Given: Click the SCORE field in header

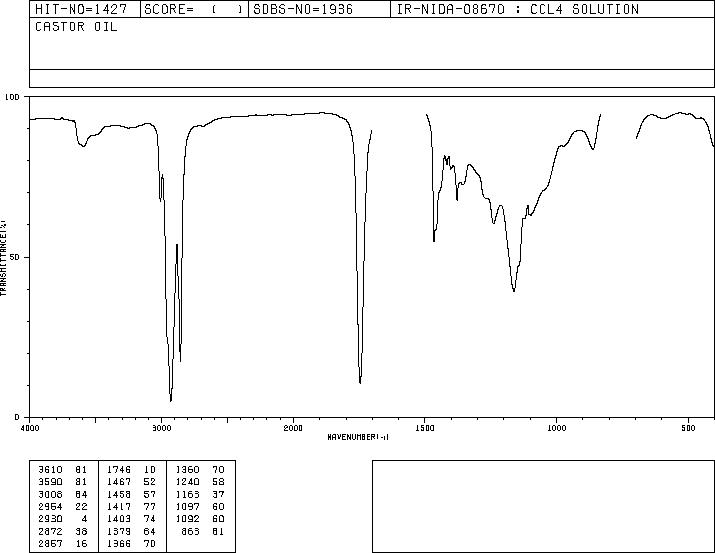Looking at the screenshot, I should point(194,9).
